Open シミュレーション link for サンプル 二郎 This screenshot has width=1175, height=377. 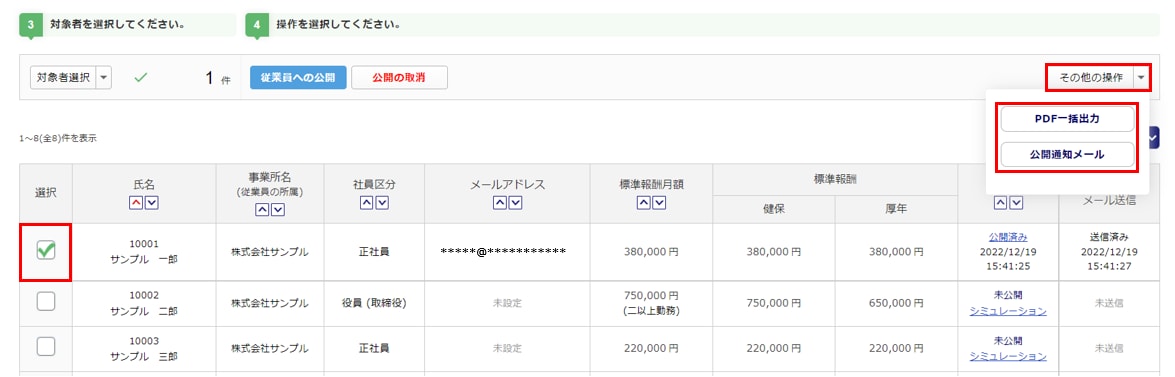click(x=1008, y=311)
